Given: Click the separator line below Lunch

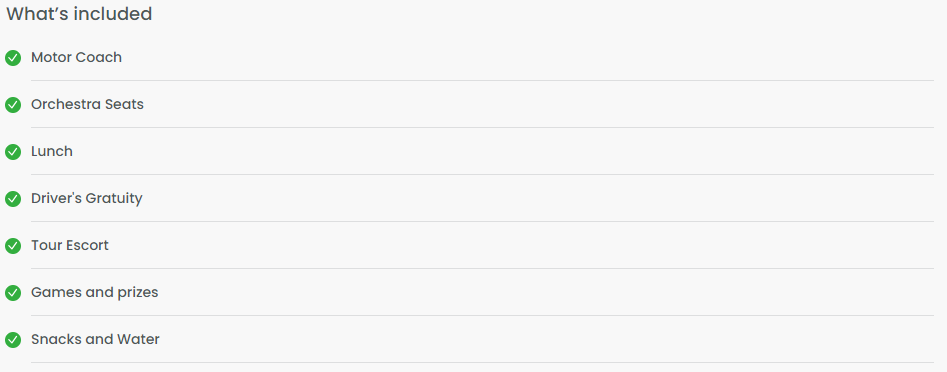Looking at the screenshot, I should point(482,175).
